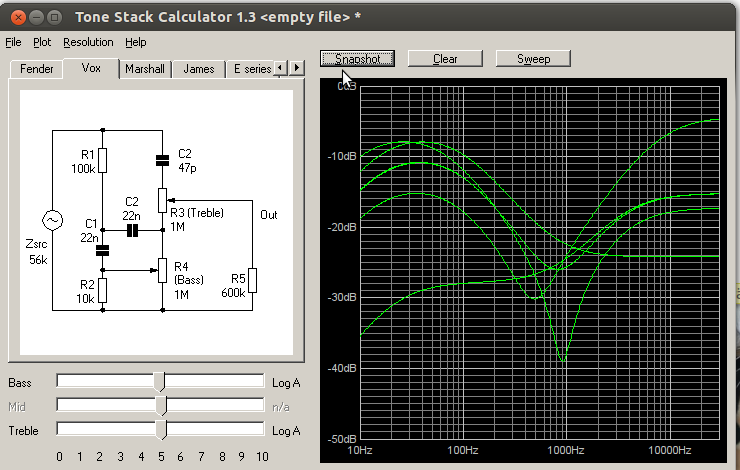The width and height of the screenshot is (740, 470).
Task: Open the Help menu
Action: (x=135, y=42)
